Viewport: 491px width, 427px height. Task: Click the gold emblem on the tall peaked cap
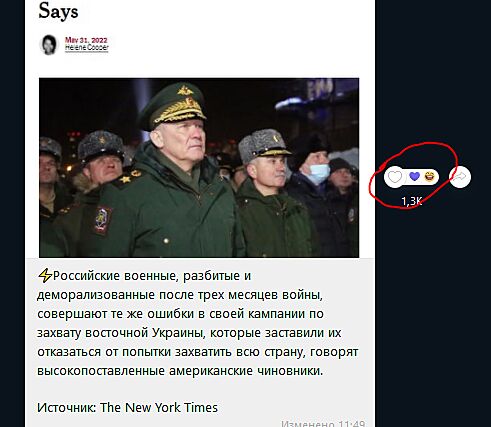pos(185,90)
